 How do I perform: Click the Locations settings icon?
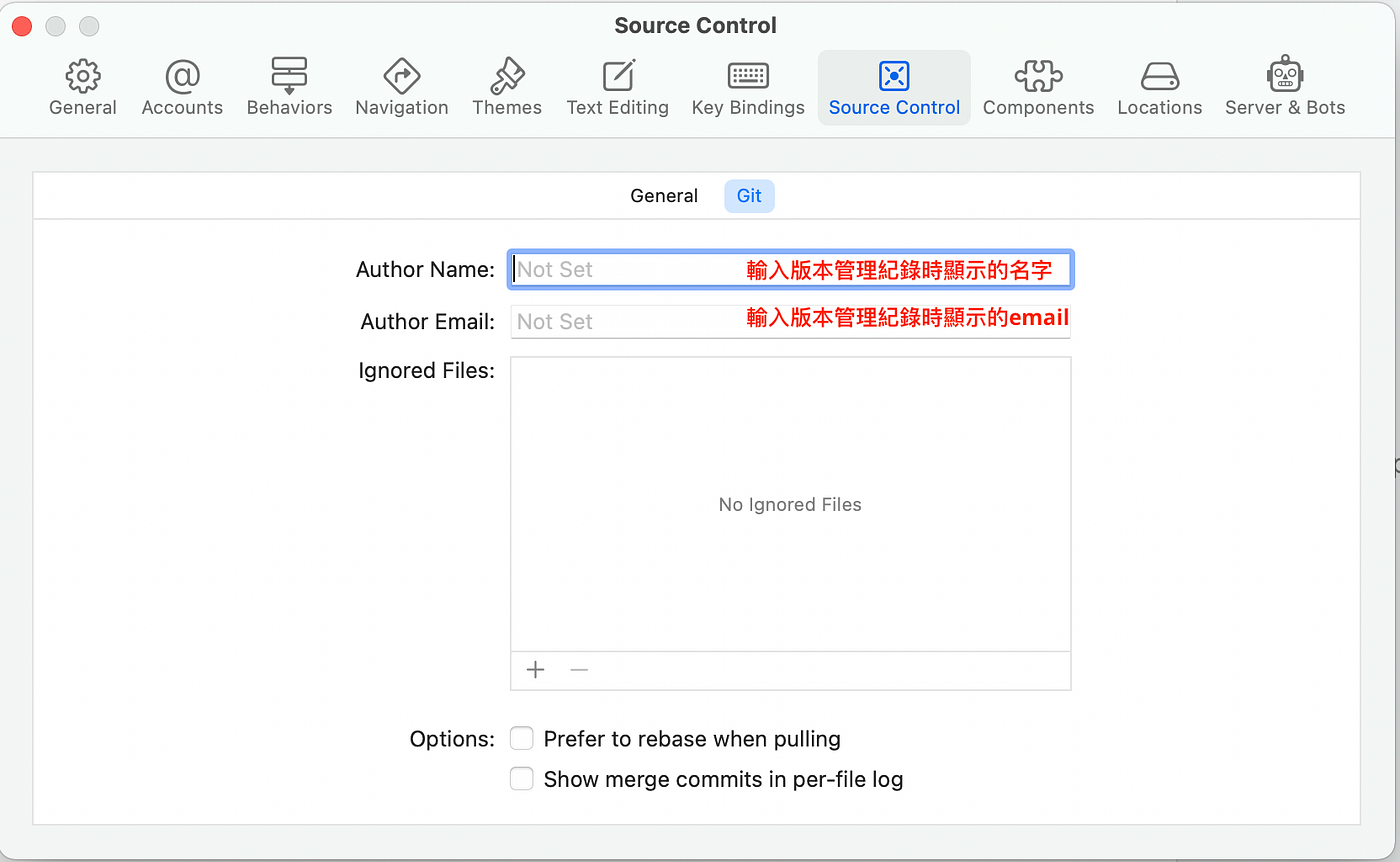pyautogui.click(x=1159, y=85)
